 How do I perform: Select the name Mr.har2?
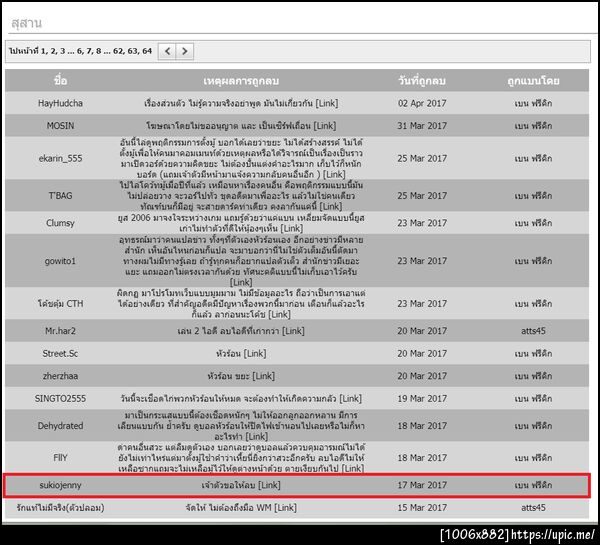click(60, 331)
